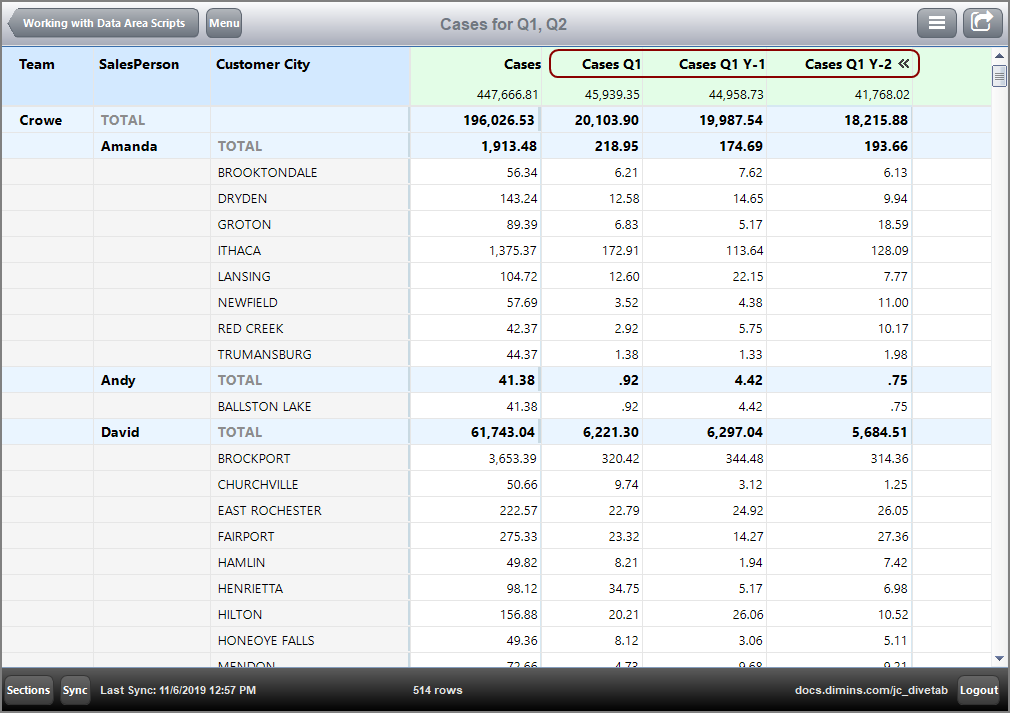
Task: Log out of docs.dimins.com
Action: click(979, 690)
